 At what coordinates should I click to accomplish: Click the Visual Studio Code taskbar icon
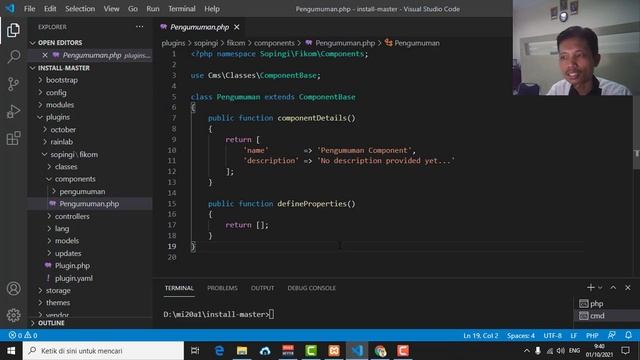coord(357,351)
